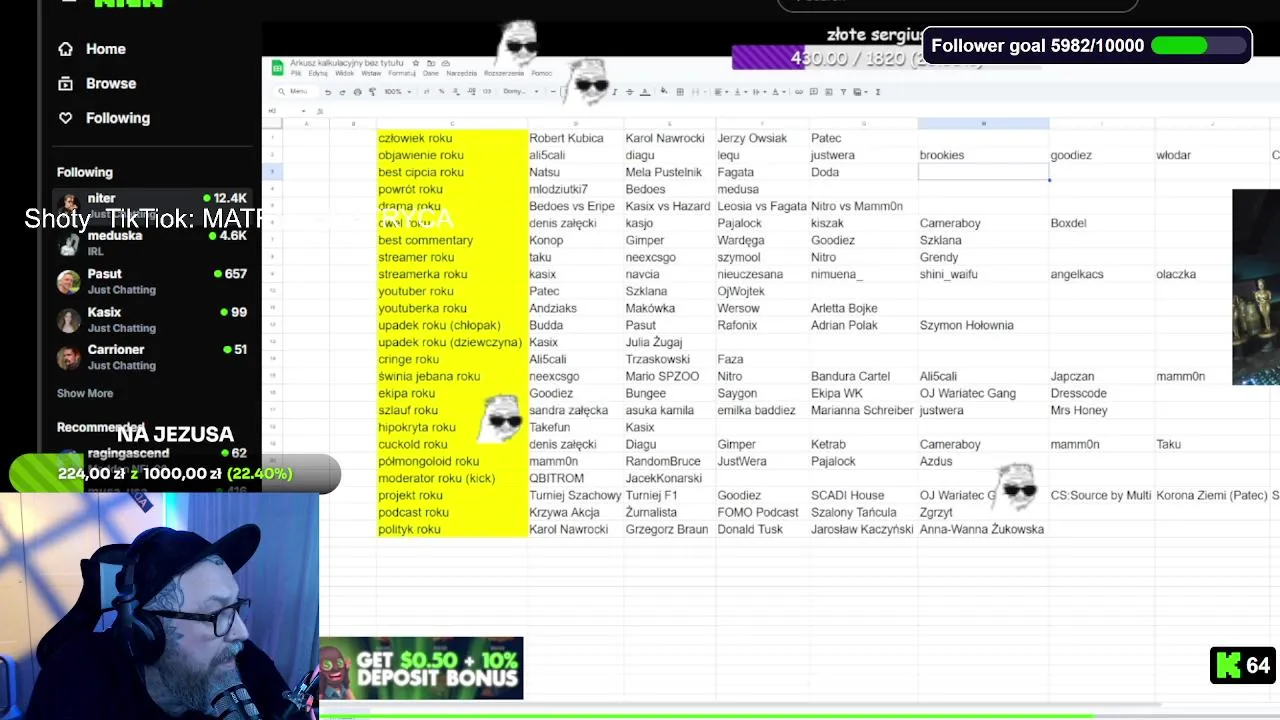The height and width of the screenshot is (720, 1280).
Task: Click the cell name box showing H3
Action: (x=286, y=111)
